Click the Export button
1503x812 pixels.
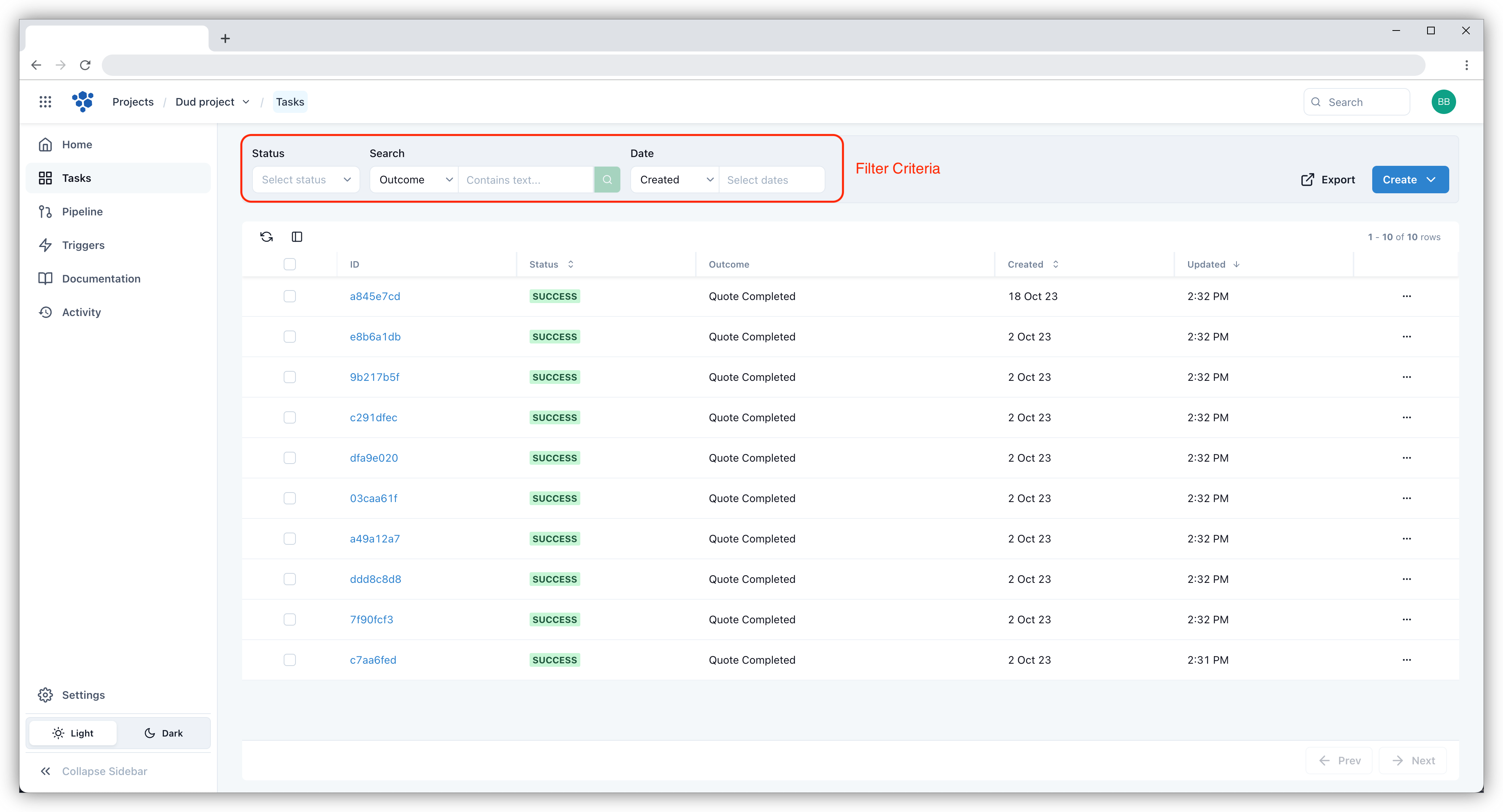[1328, 180]
